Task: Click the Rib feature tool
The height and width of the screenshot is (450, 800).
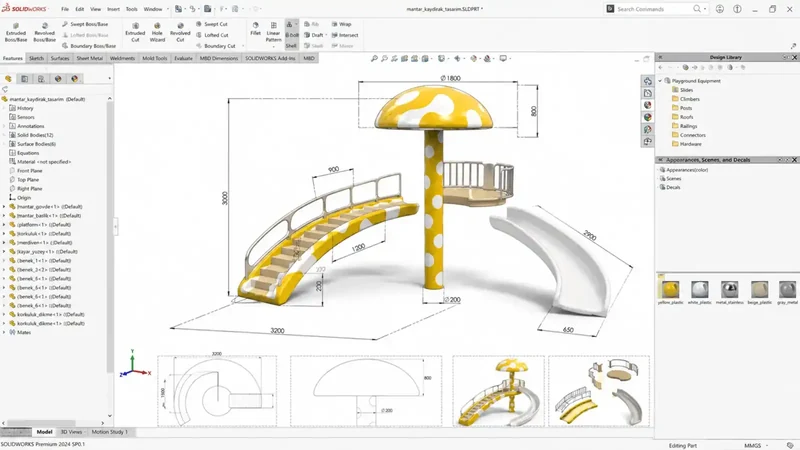Action: [311, 24]
